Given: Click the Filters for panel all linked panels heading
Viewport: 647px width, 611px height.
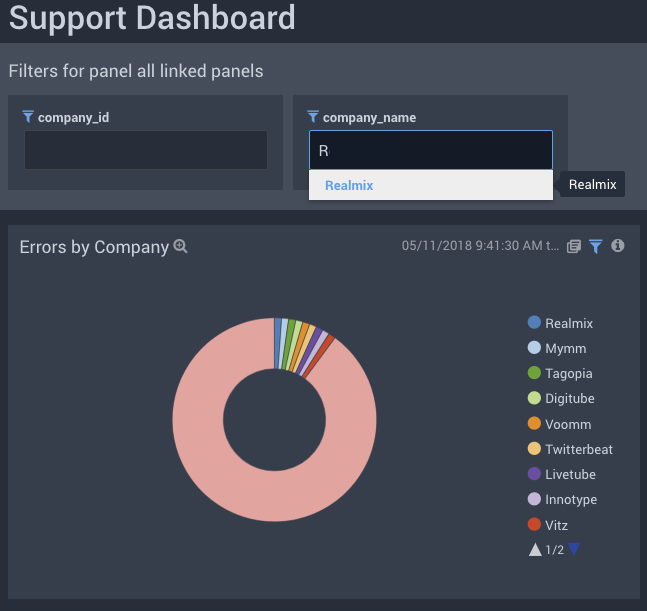Looking at the screenshot, I should 136,71.
